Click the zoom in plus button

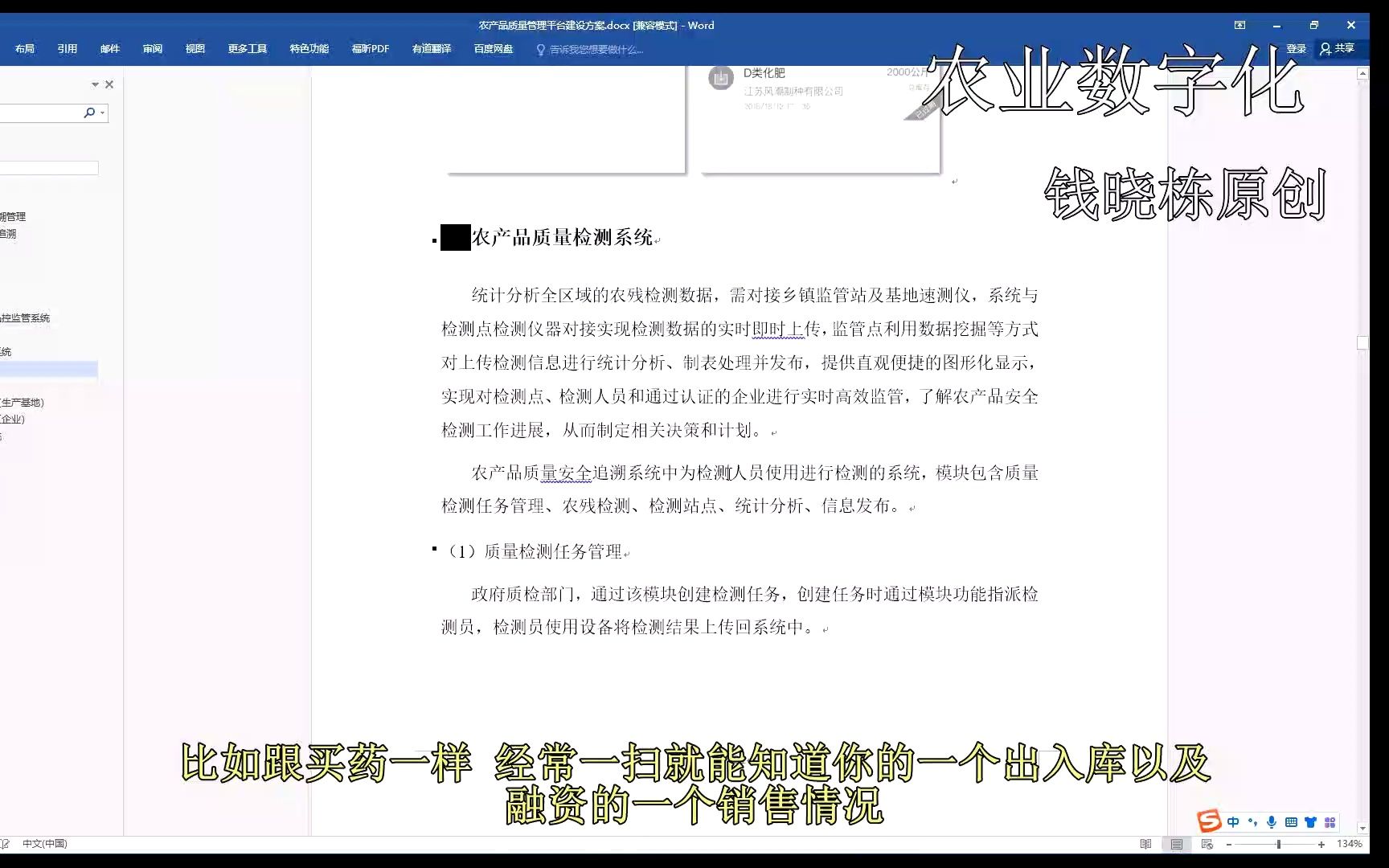click(x=1321, y=845)
